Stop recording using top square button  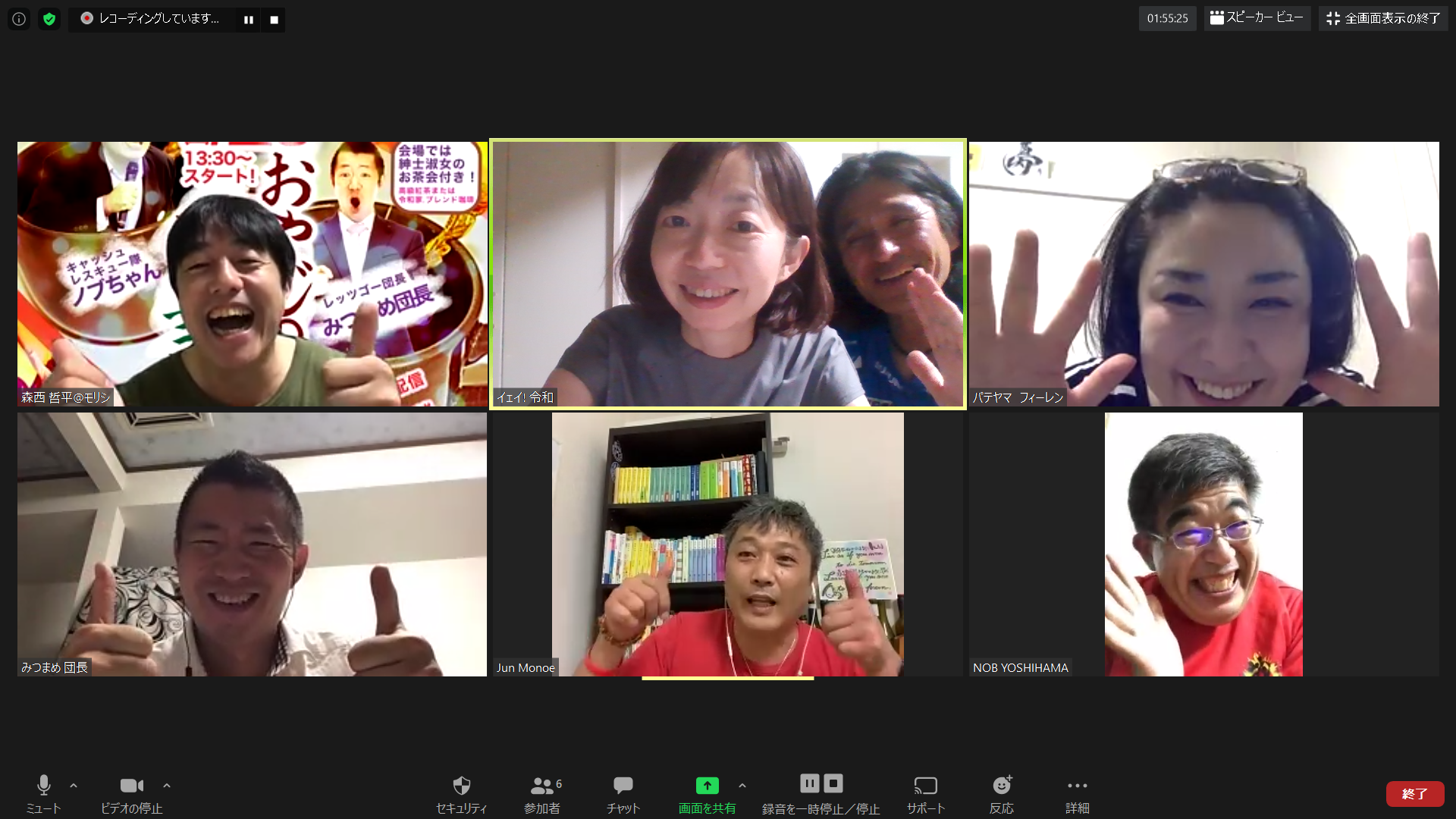[274, 20]
